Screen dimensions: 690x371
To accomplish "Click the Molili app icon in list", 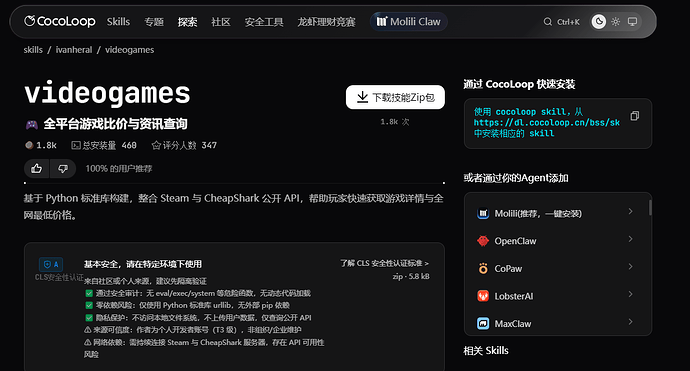I will (483, 213).
